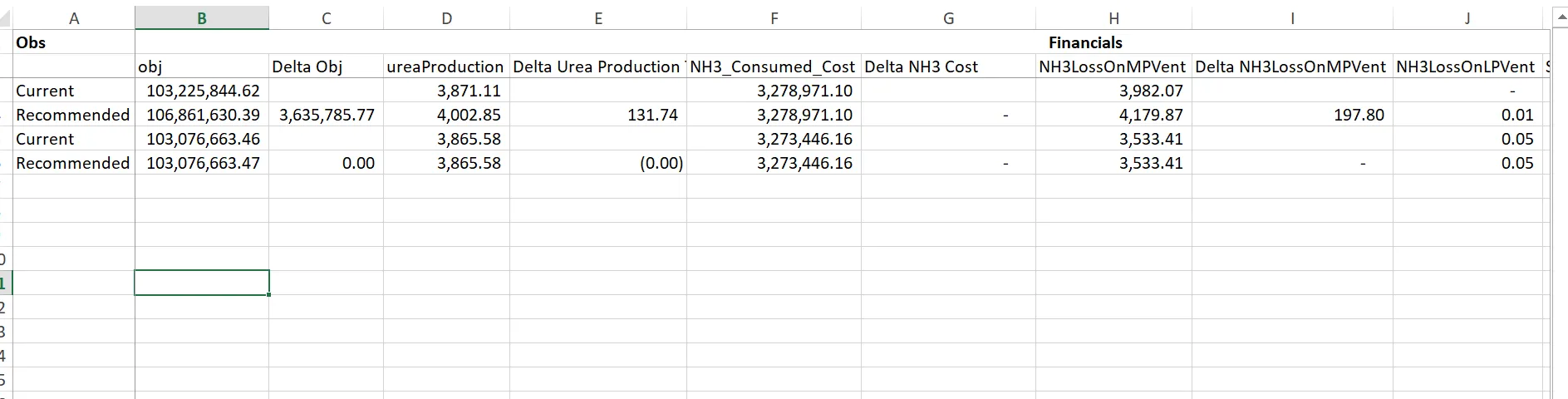The width and height of the screenshot is (1568, 399).
Task: Click the active outlined empty cell in column B
Action: [202, 283]
